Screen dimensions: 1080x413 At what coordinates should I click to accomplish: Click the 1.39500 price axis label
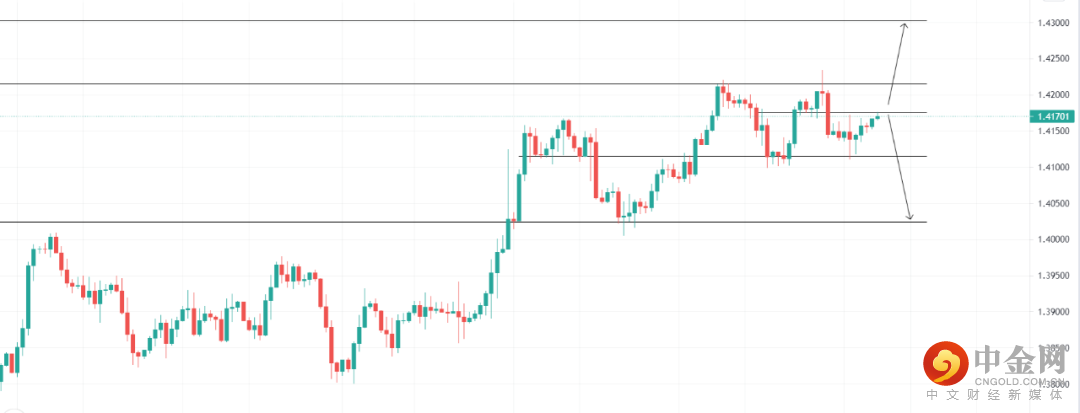(x=1052, y=275)
